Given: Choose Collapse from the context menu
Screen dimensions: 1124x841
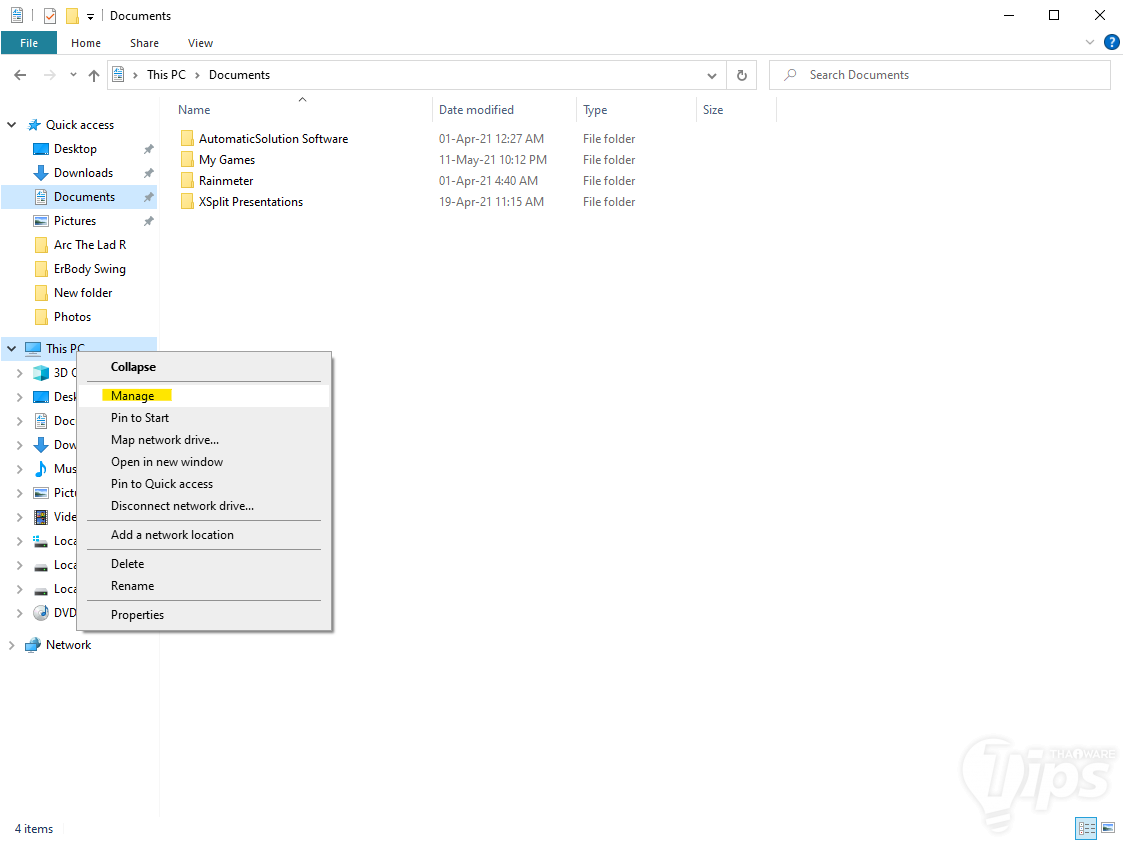Looking at the screenshot, I should [x=204, y=366].
